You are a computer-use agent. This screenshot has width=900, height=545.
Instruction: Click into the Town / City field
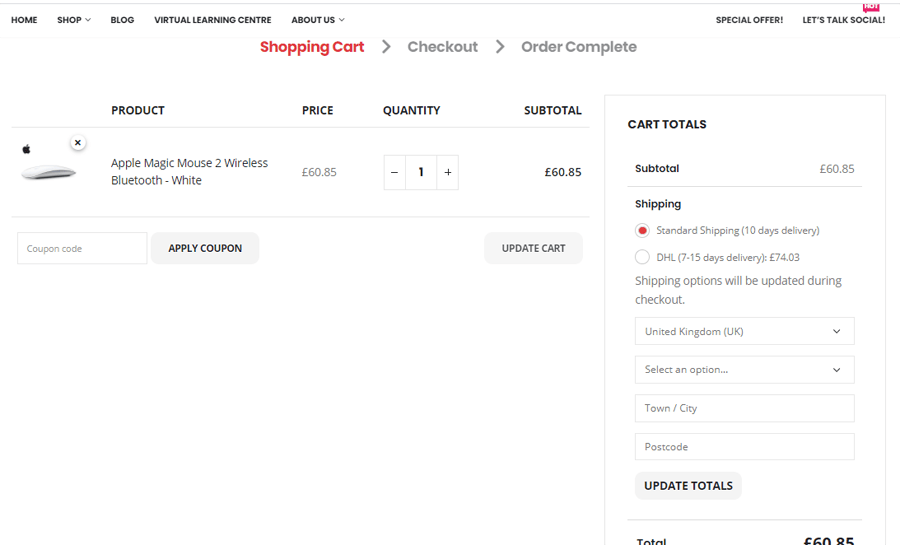click(744, 408)
